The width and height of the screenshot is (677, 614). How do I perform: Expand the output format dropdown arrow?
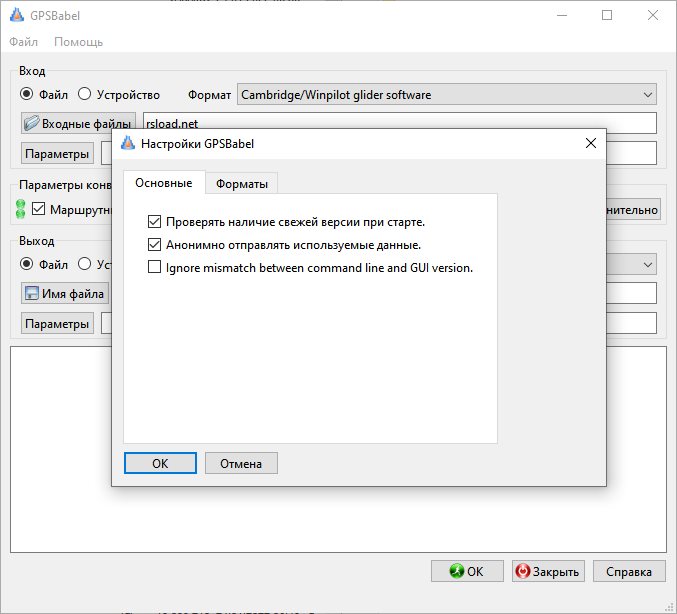point(648,264)
